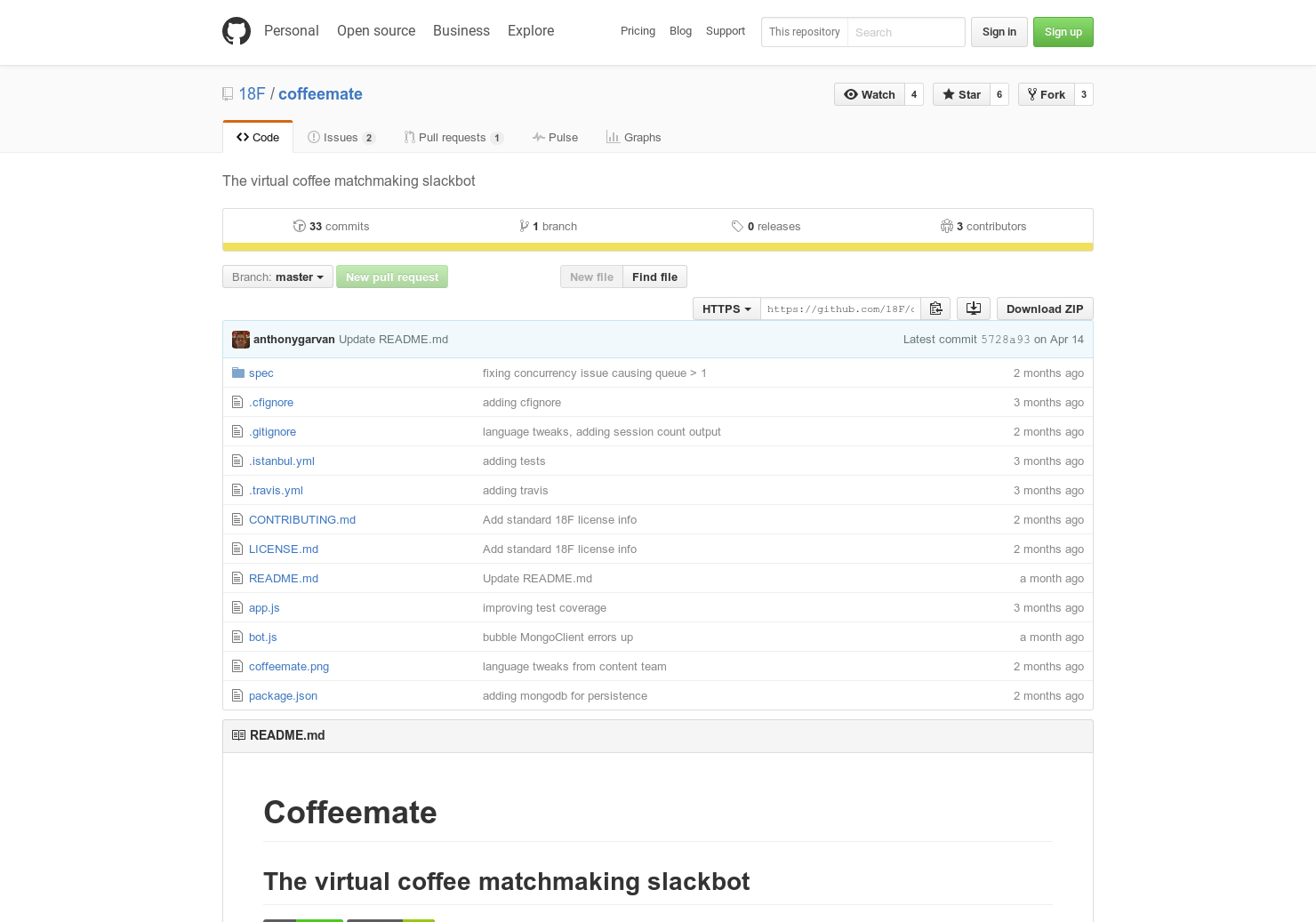Open the 18F organization link

[x=252, y=94]
